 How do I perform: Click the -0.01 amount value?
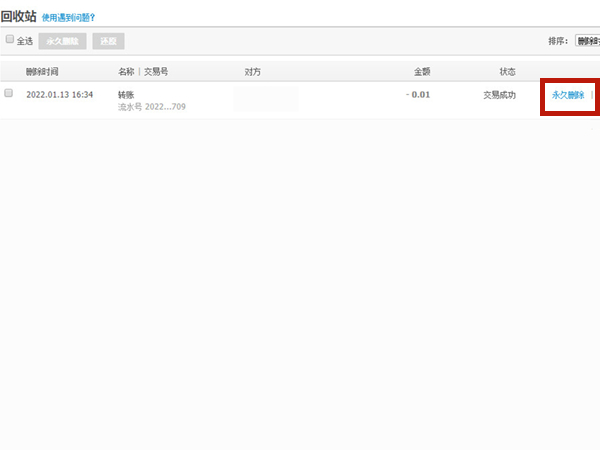418,94
